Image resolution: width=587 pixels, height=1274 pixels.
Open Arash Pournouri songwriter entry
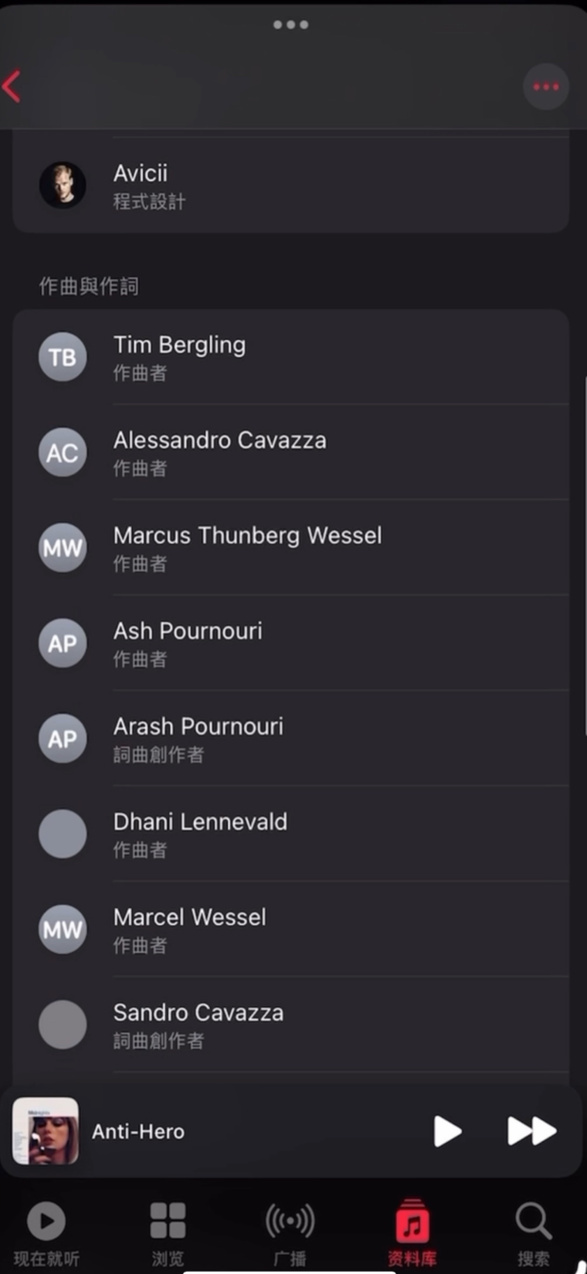291,738
